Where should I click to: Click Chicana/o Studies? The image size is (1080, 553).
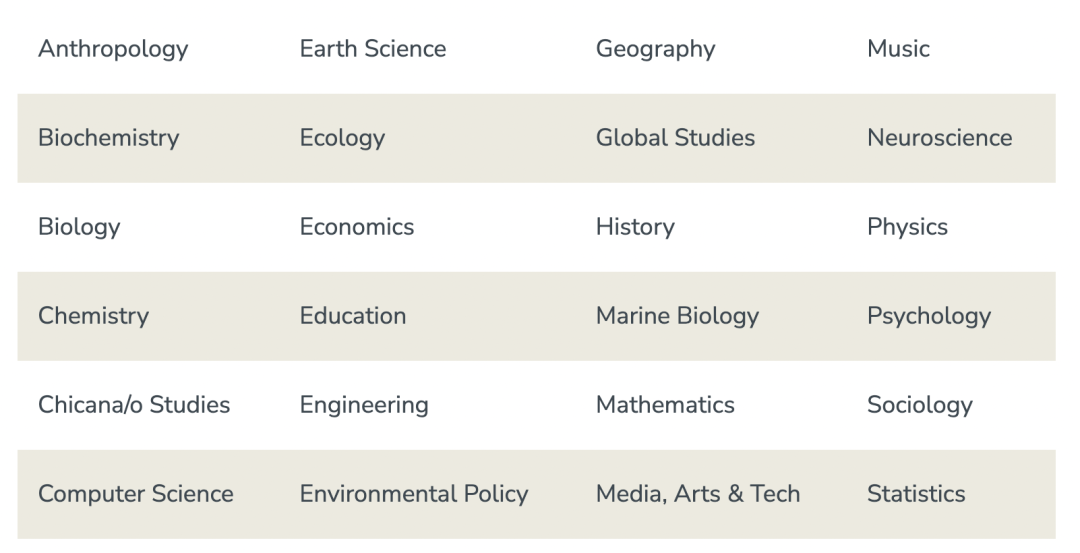134,404
